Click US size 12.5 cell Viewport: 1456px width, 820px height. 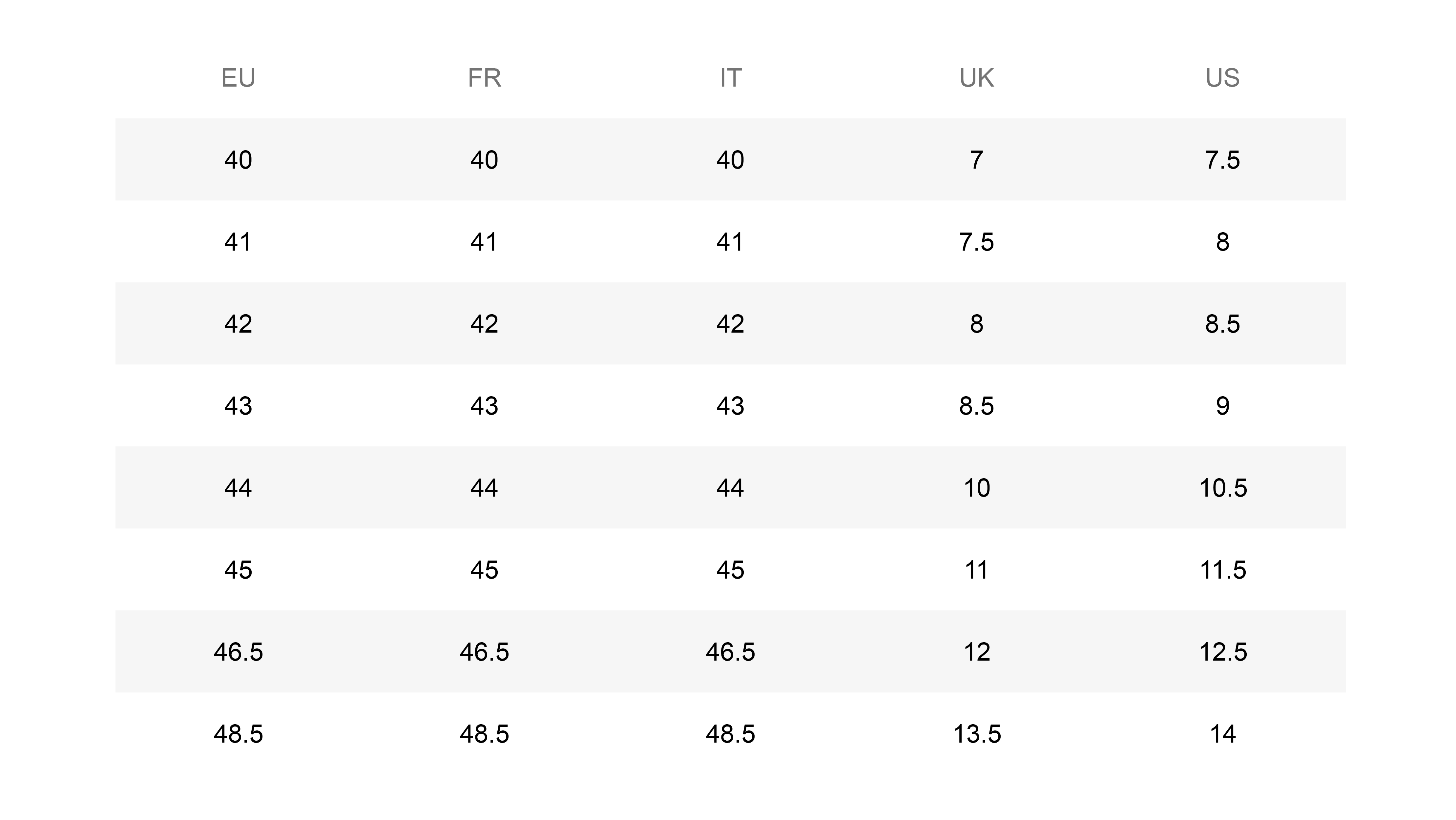click(x=1222, y=652)
